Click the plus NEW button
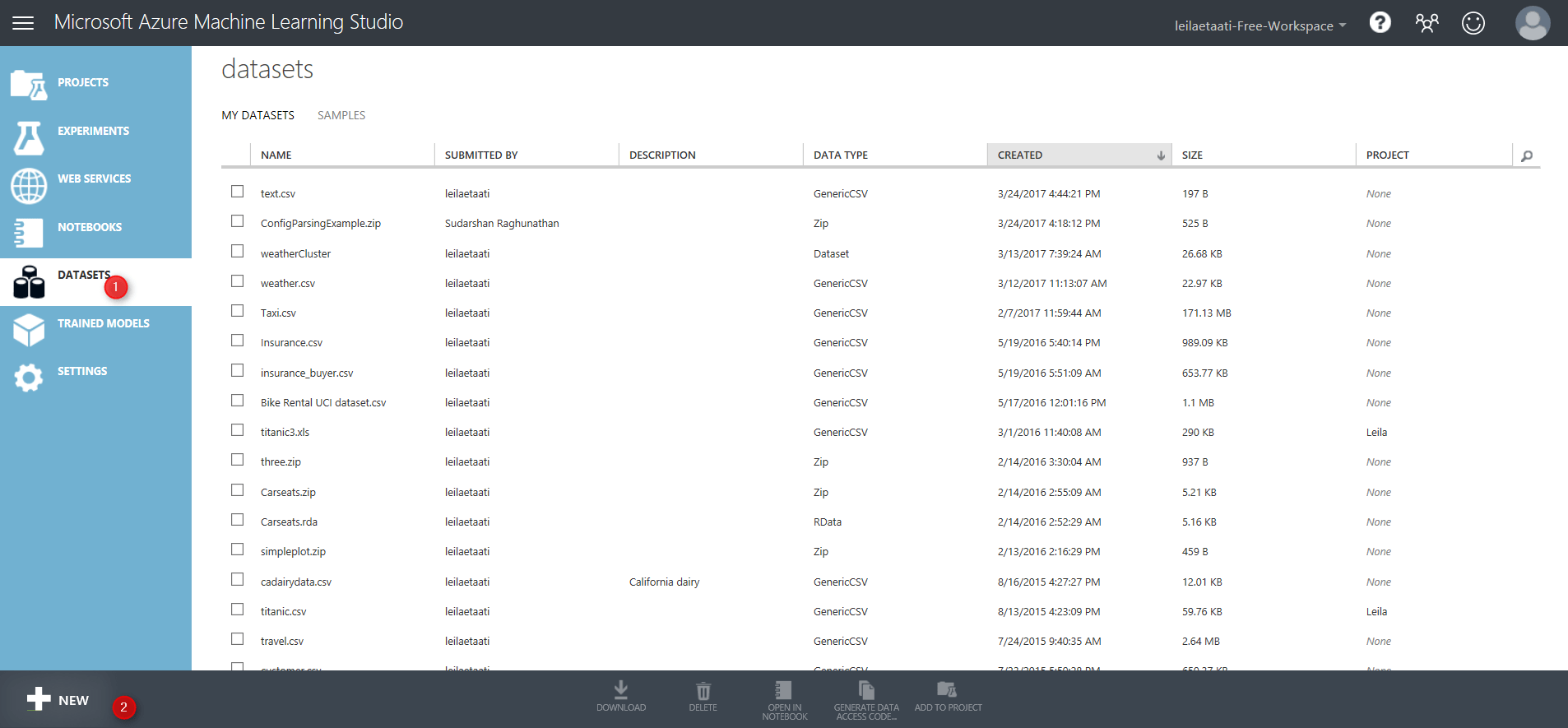Image resolution: width=1568 pixels, height=728 pixels. coord(58,700)
